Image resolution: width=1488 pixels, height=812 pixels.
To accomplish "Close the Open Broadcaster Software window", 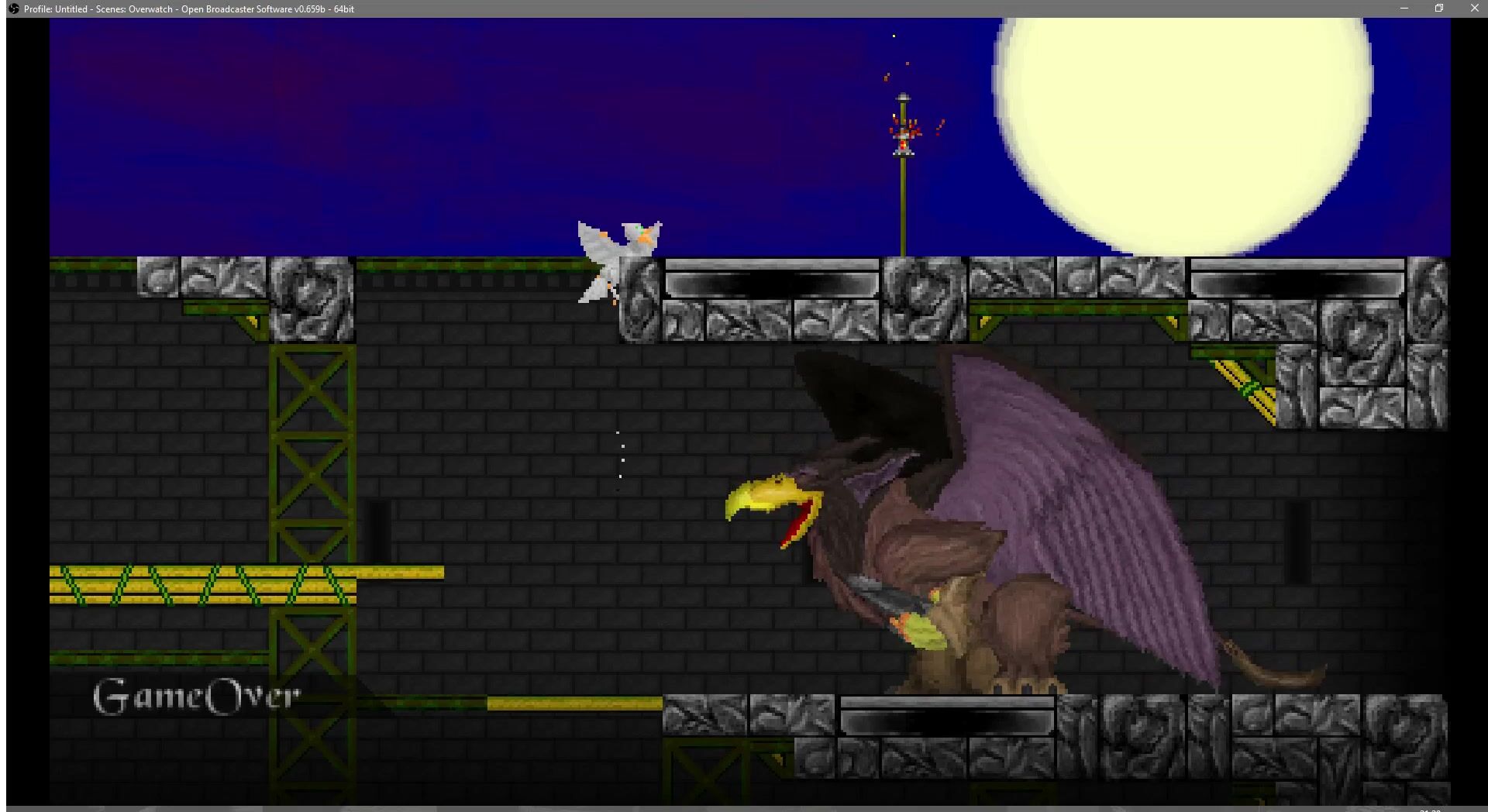I will pyautogui.click(x=1474, y=9).
